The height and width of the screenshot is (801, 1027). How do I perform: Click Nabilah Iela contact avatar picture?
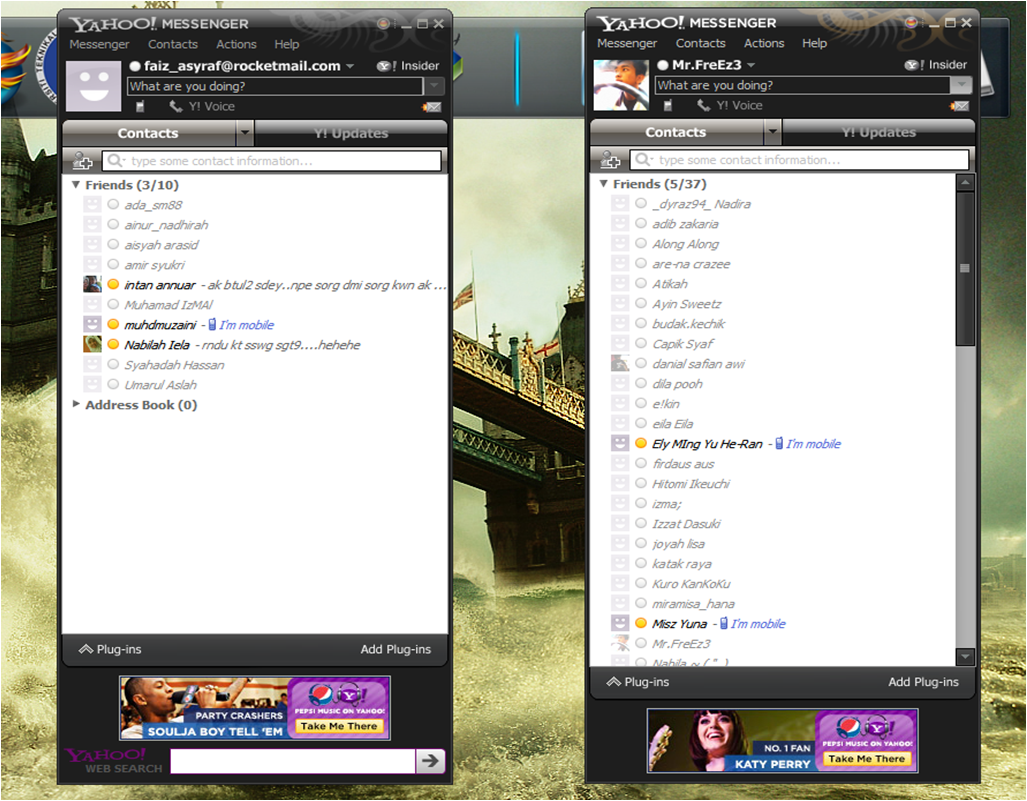pyautogui.click(x=92, y=344)
